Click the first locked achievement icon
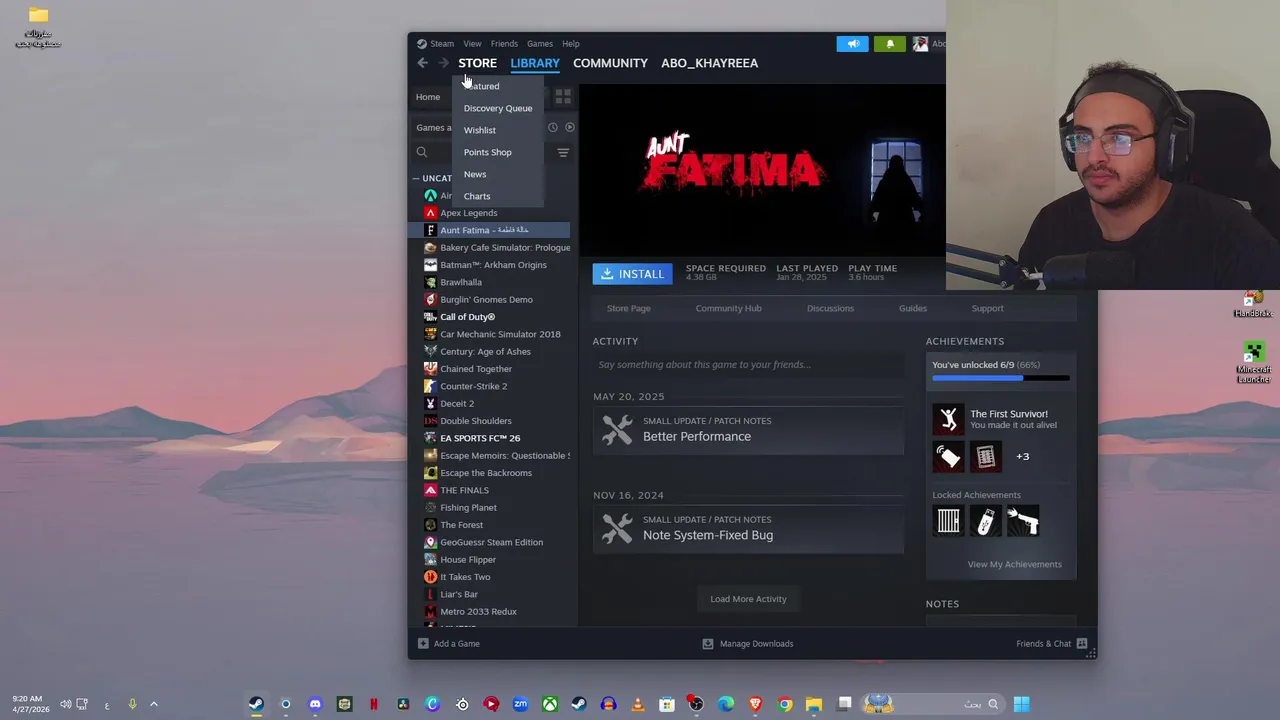The width and height of the screenshot is (1280, 720). [948, 520]
